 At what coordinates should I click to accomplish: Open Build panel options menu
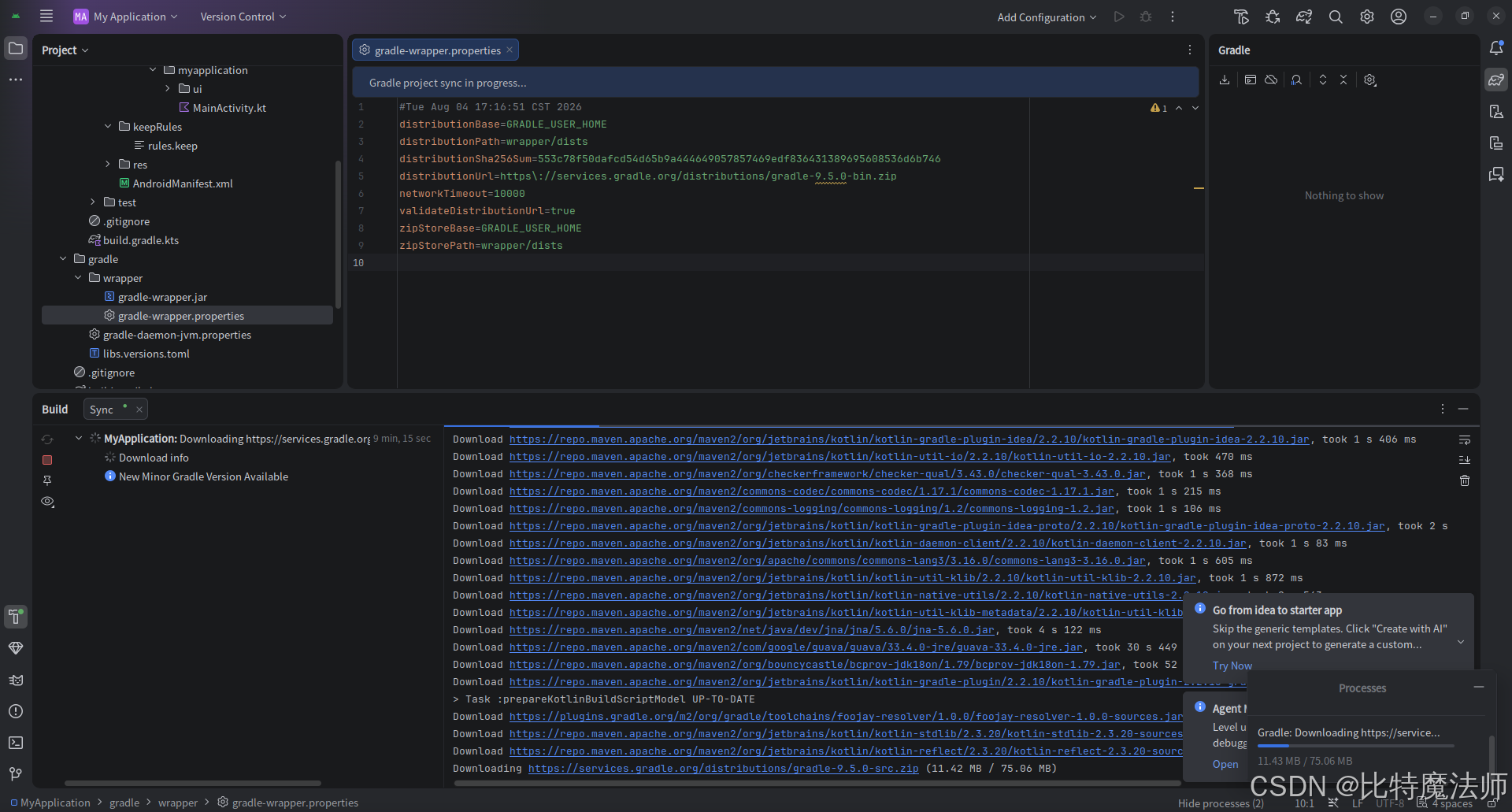[1443, 409]
